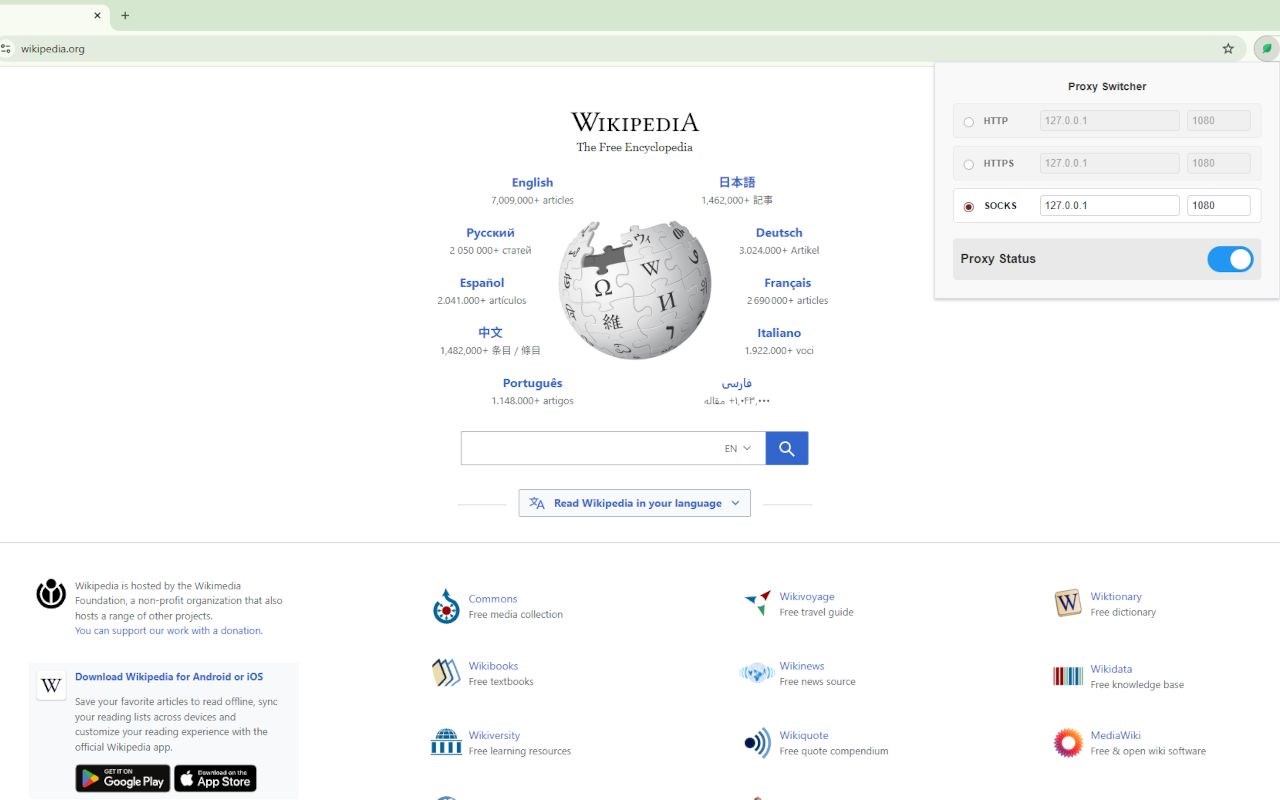Open the 日本語 Wikipedia link

(x=737, y=182)
